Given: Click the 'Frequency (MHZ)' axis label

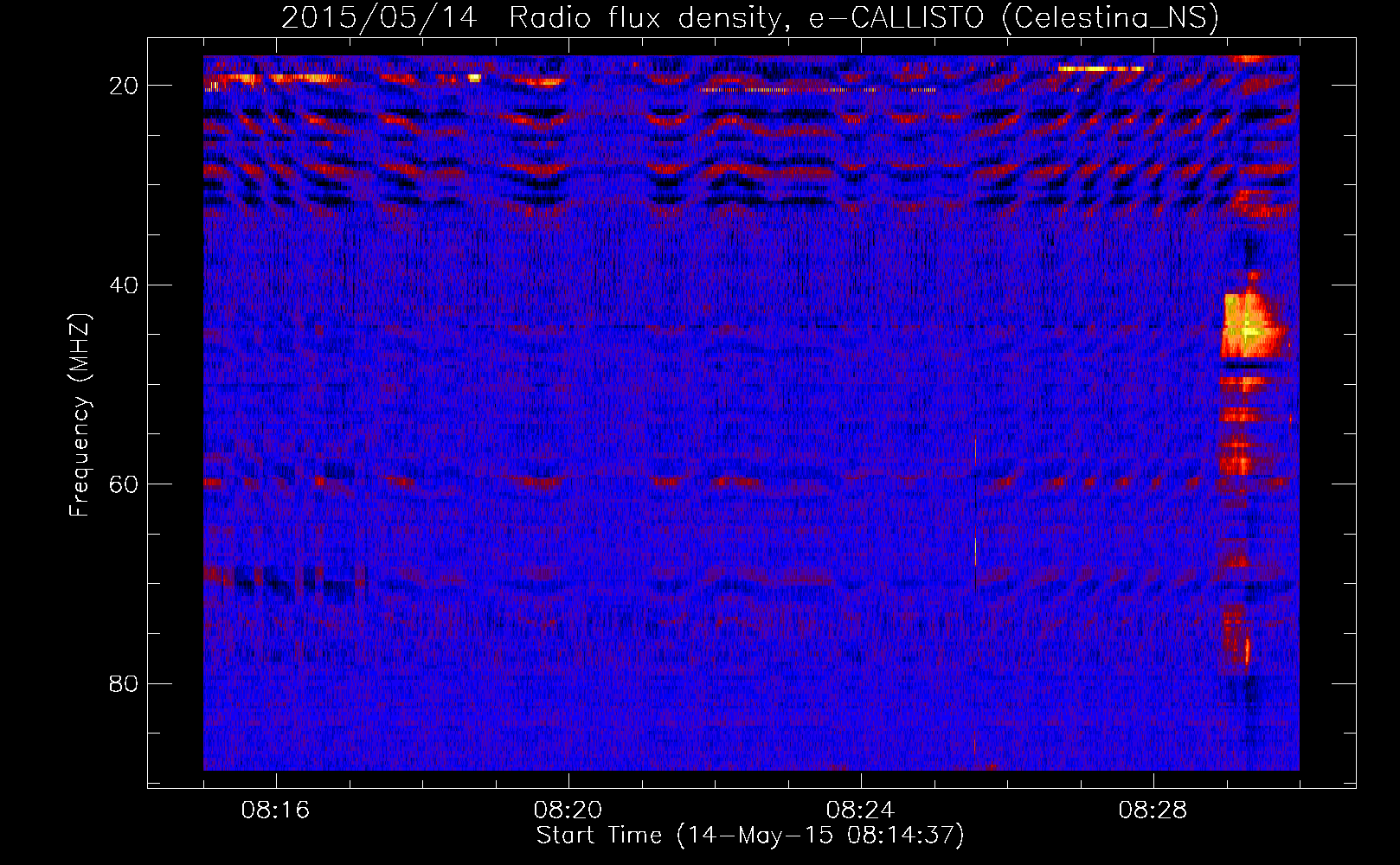Looking at the screenshot, I should 80,415.
